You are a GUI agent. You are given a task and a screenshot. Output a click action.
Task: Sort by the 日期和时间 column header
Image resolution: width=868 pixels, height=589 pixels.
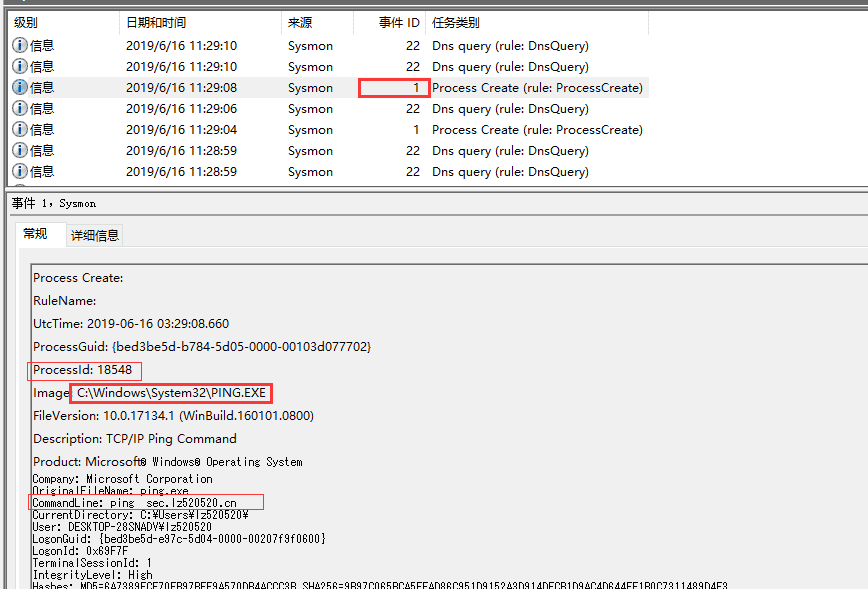[155, 22]
